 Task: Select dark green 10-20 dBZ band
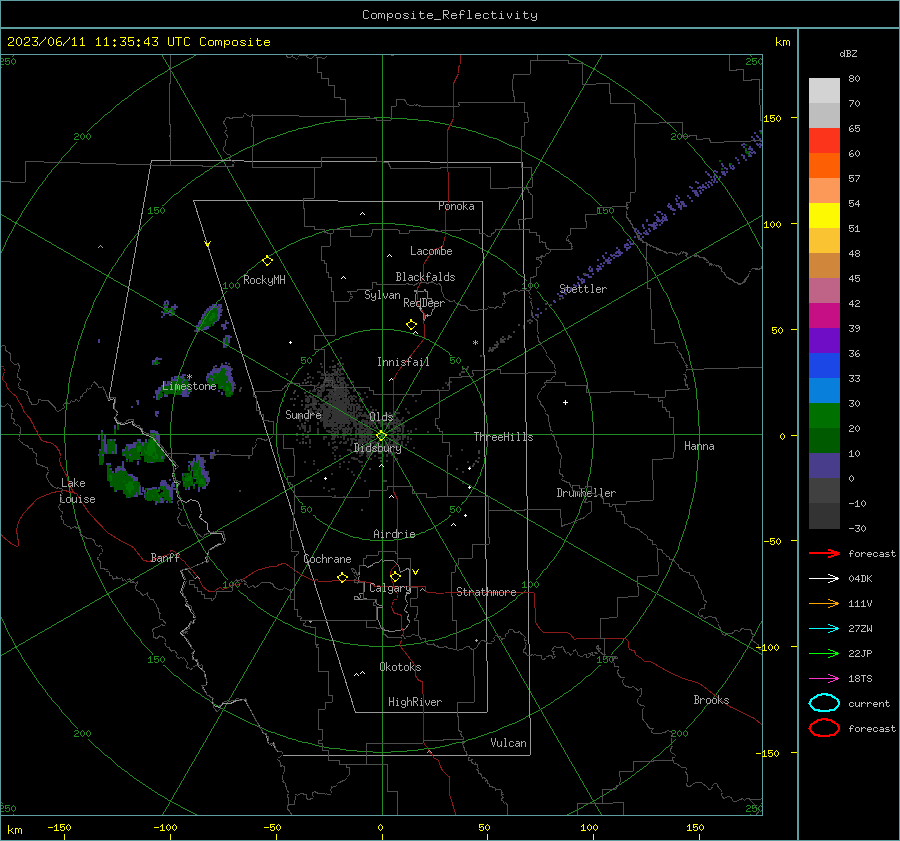(x=824, y=441)
